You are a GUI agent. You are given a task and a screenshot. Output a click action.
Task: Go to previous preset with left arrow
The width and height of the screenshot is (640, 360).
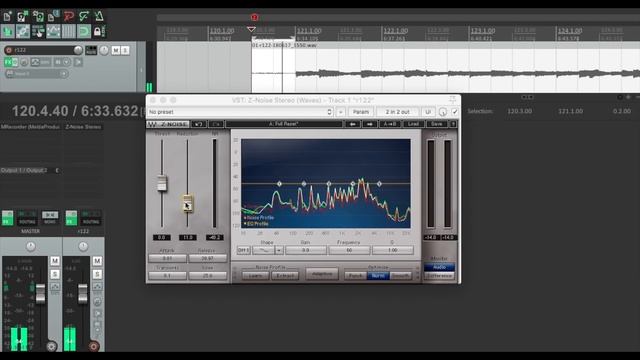point(353,124)
